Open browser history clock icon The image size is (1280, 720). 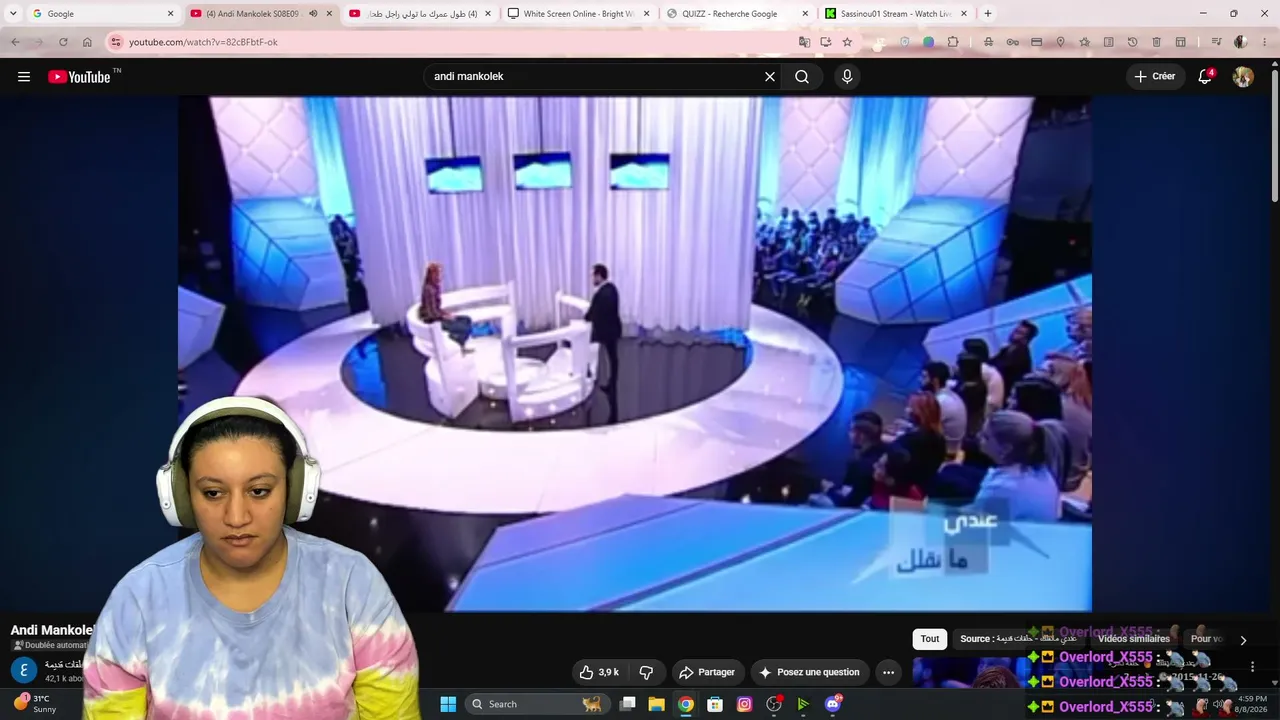[1132, 42]
